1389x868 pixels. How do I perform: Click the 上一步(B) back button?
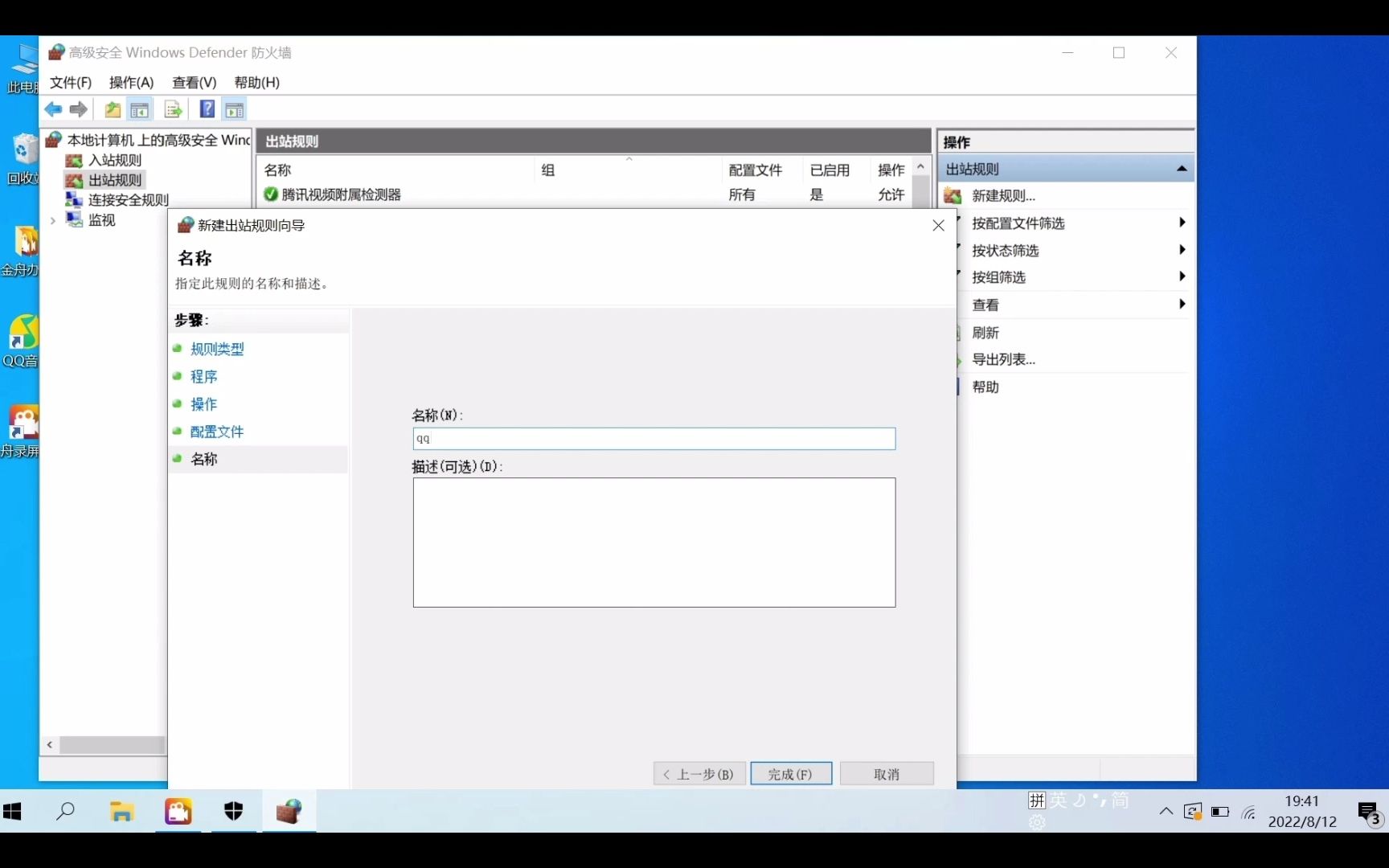coord(699,774)
